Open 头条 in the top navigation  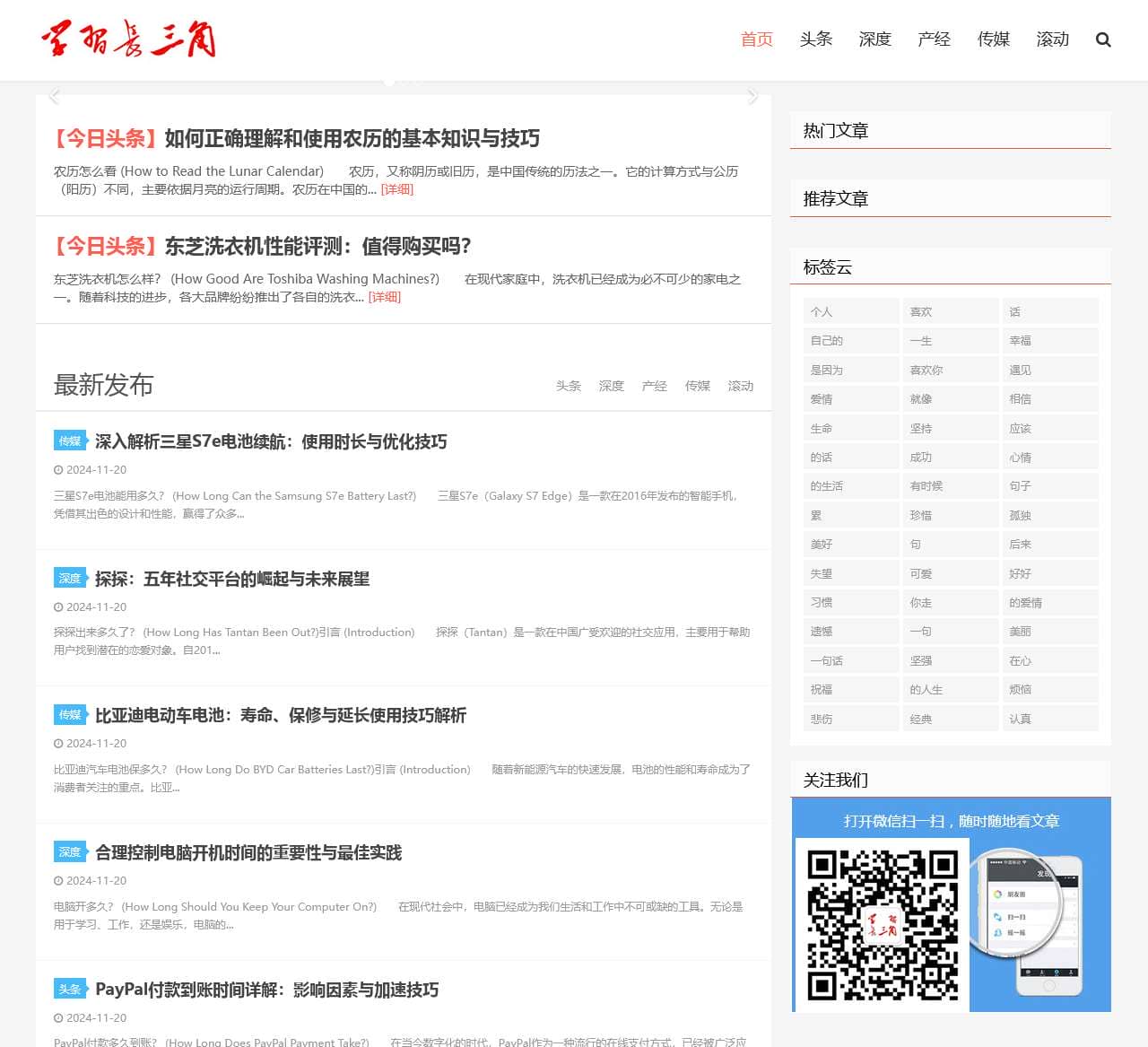(x=816, y=39)
